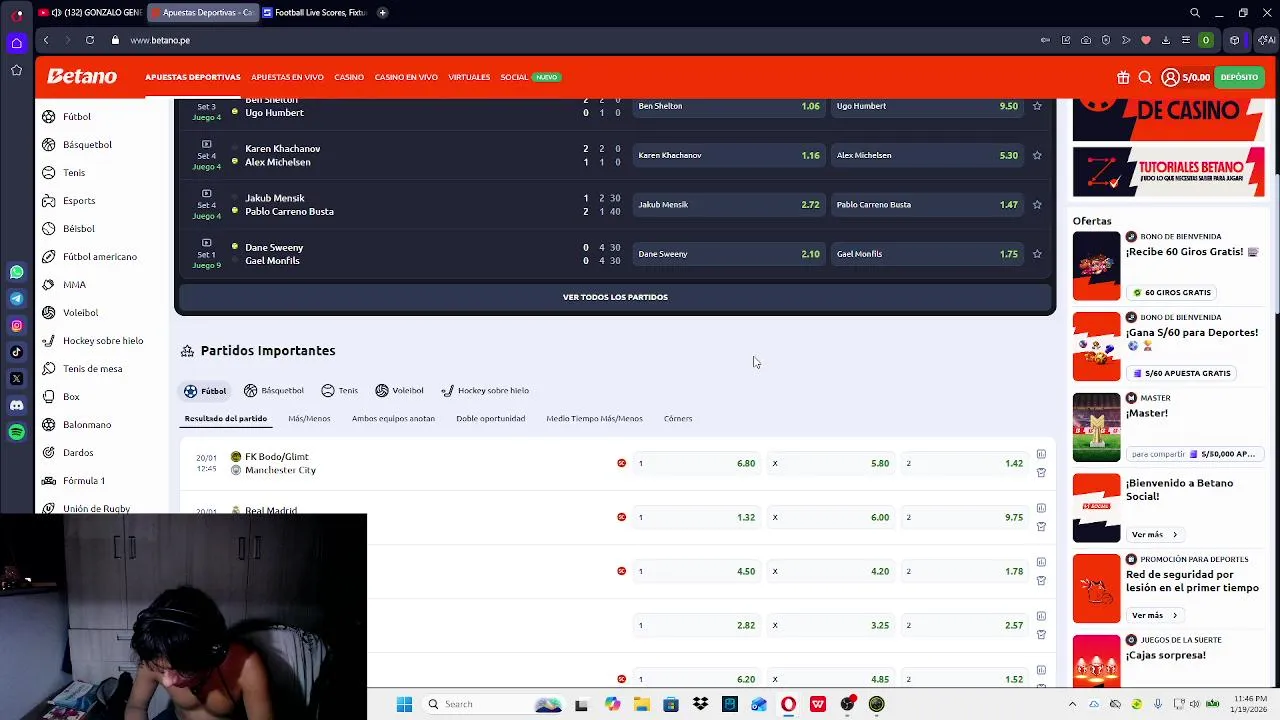1280x720 pixels.
Task: Open the Betano search magnifier icon
Action: pos(1145,77)
